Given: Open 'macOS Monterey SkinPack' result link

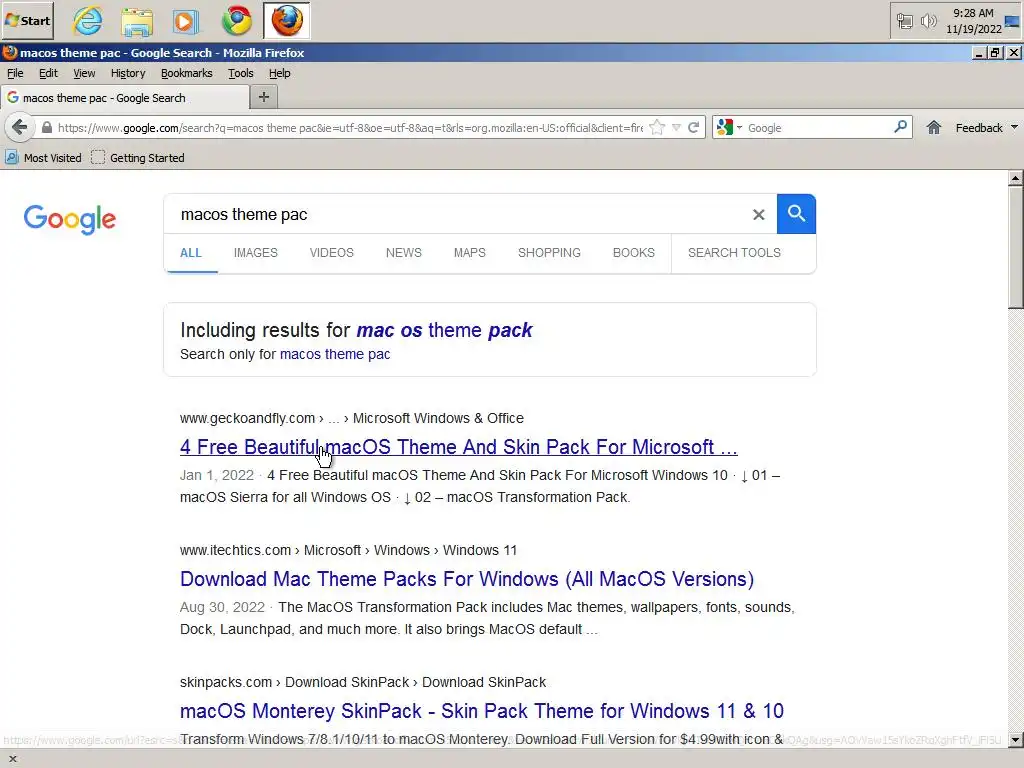Looking at the screenshot, I should 482,711.
